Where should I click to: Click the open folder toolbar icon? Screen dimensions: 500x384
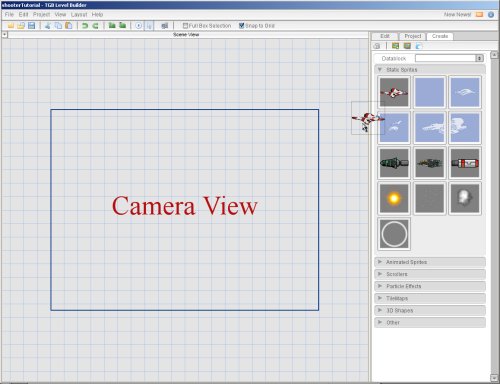(21, 26)
